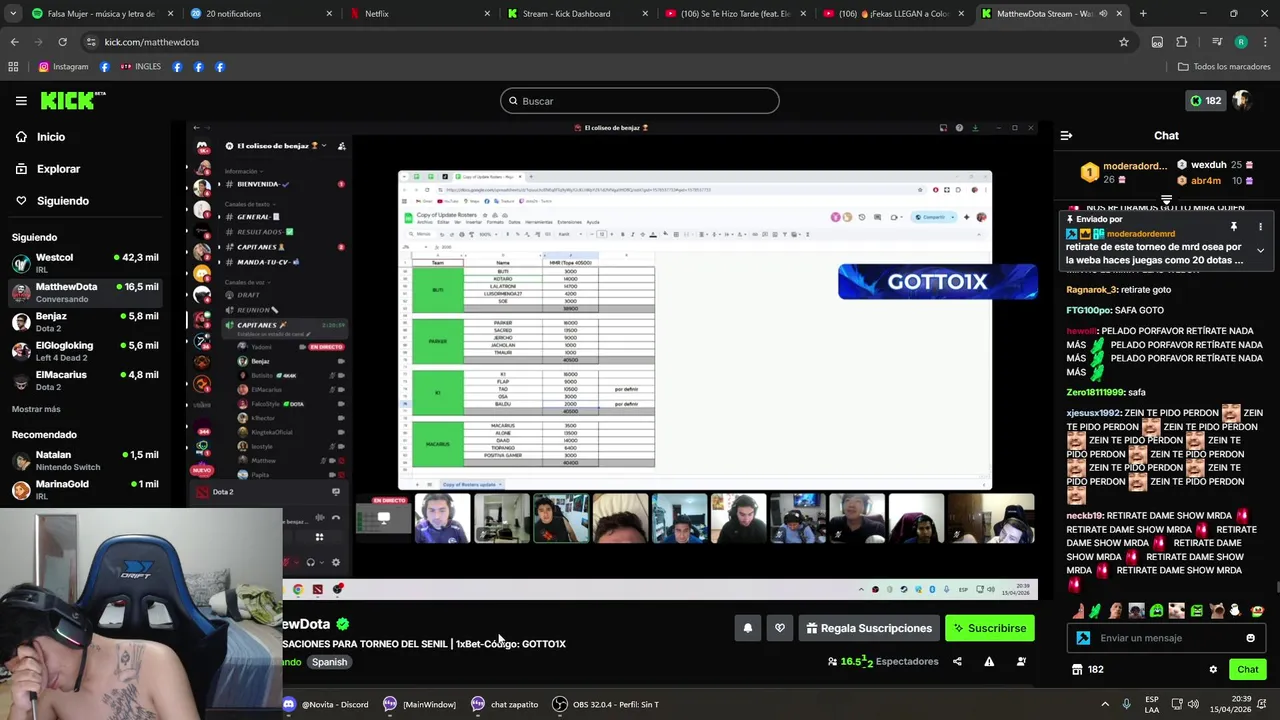Click Ragnarok_3 username in chat
Image resolution: width=1280 pixels, height=720 pixels.
tap(1091, 290)
